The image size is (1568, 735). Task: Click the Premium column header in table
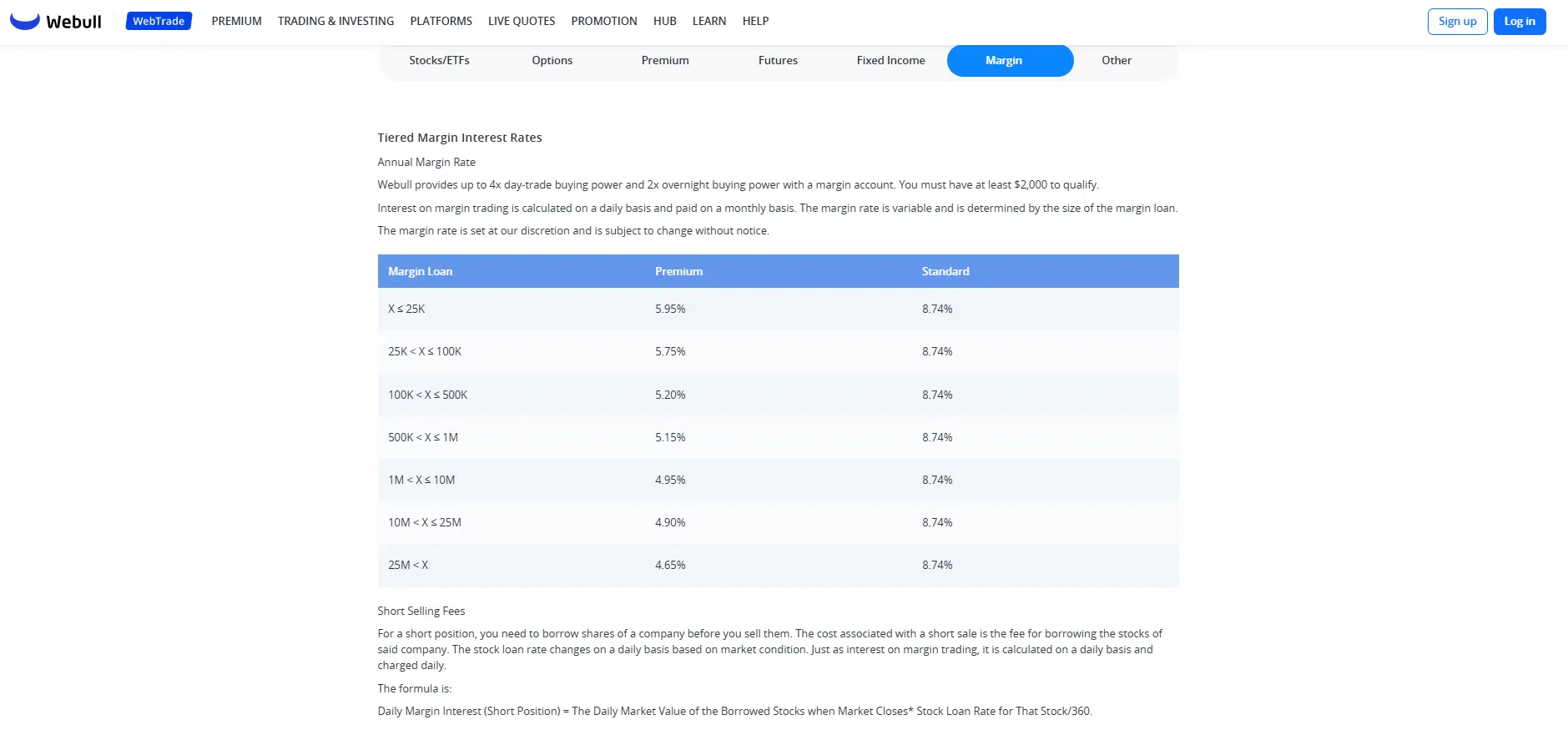[678, 271]
